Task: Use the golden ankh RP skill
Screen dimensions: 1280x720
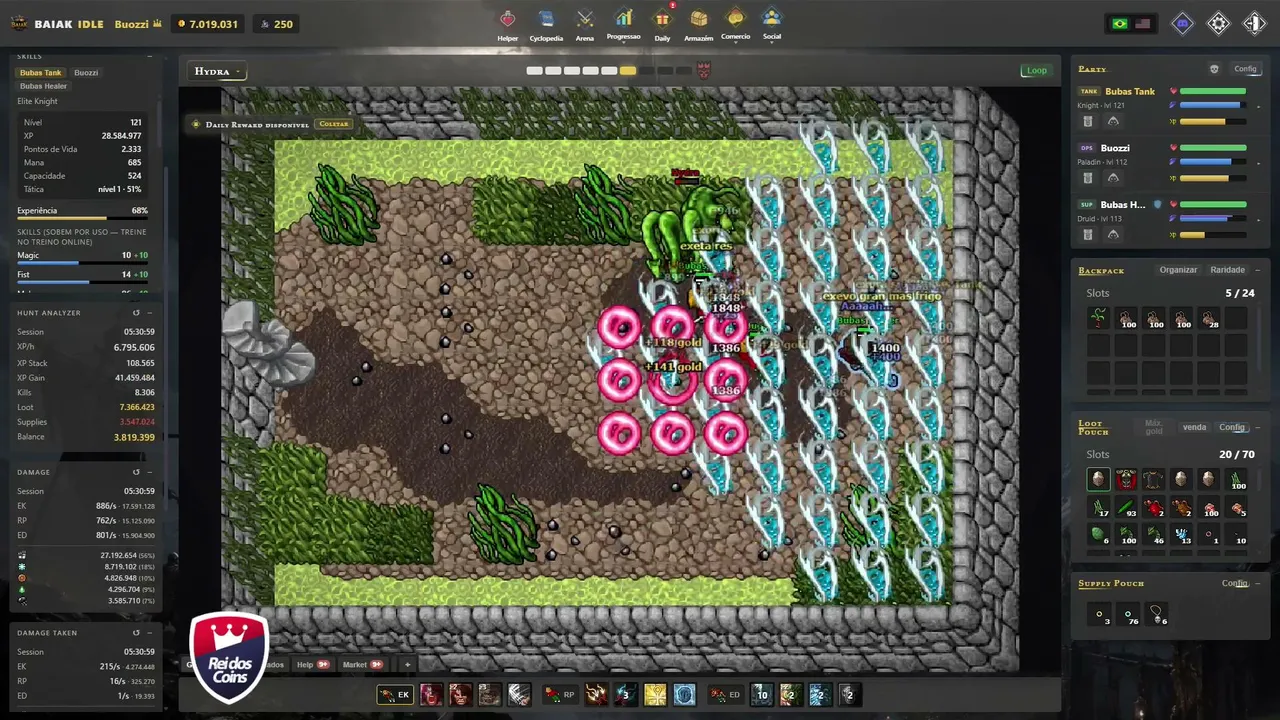Action: tap(655, 694)
